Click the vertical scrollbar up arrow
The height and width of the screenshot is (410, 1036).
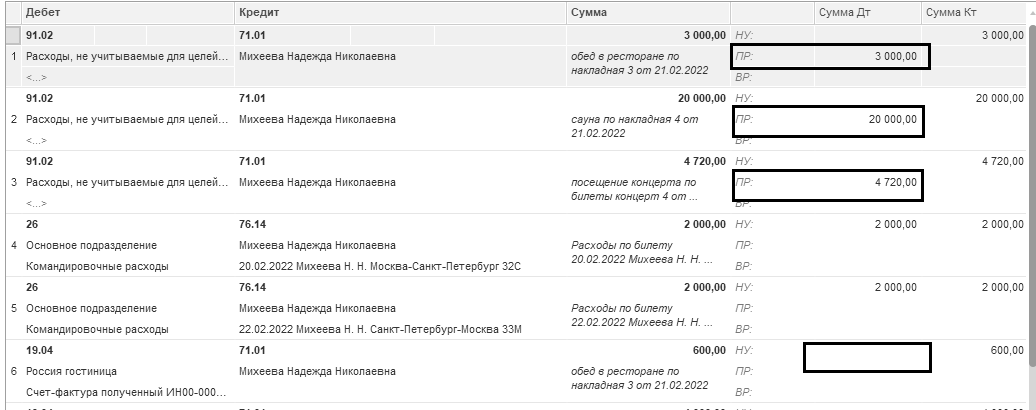tap(1029, 13)
